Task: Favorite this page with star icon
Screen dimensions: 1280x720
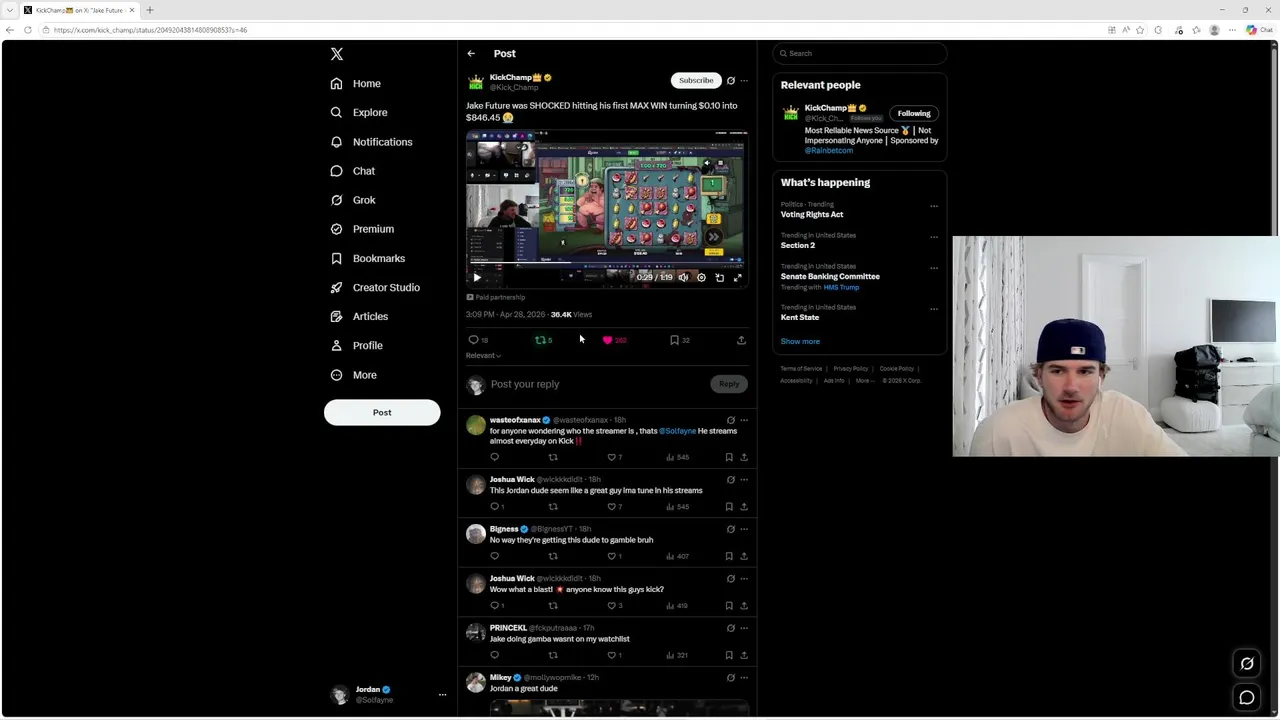Action: (x=1140, y=30)
